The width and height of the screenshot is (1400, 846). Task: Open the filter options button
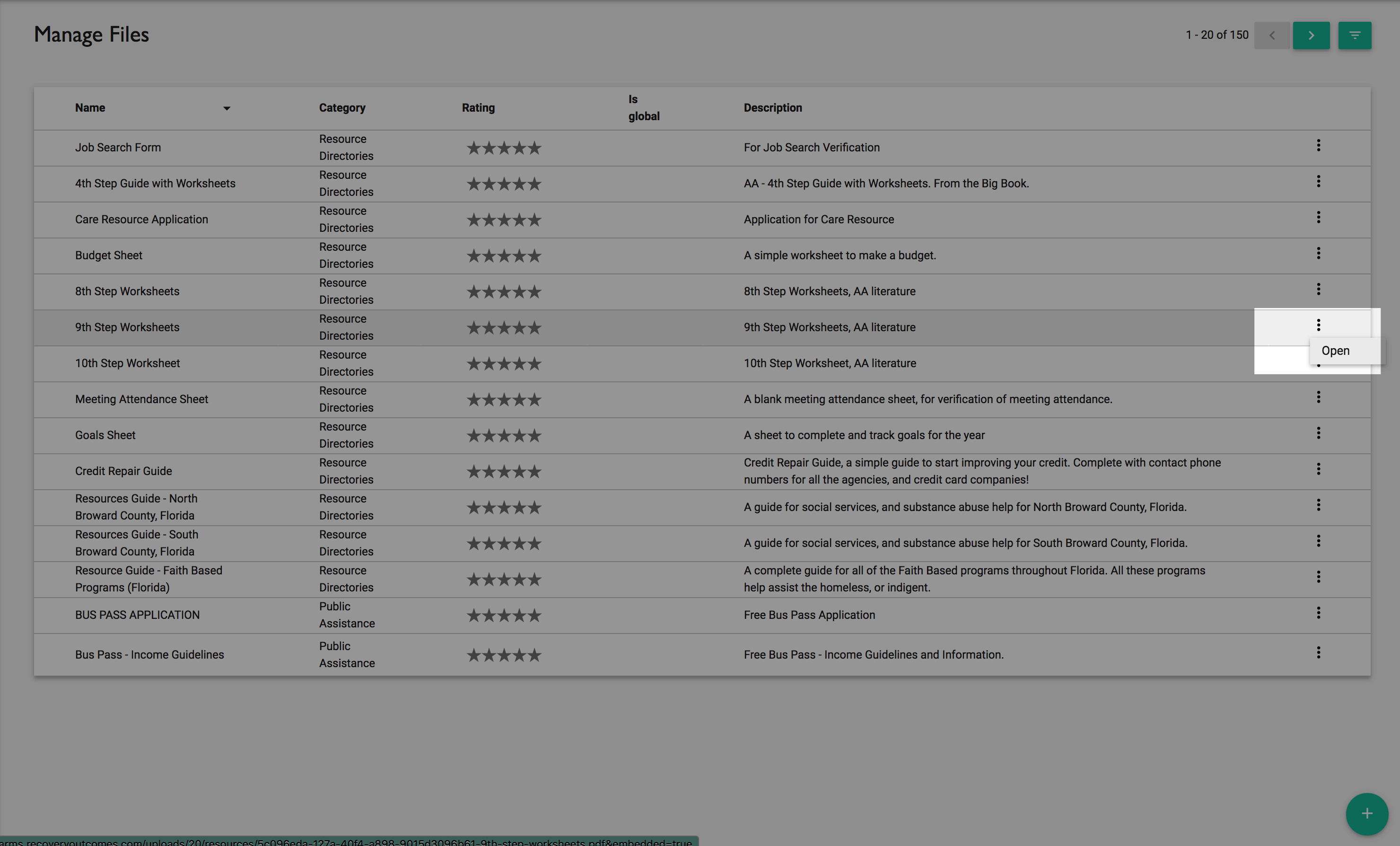pos(1355,35)
